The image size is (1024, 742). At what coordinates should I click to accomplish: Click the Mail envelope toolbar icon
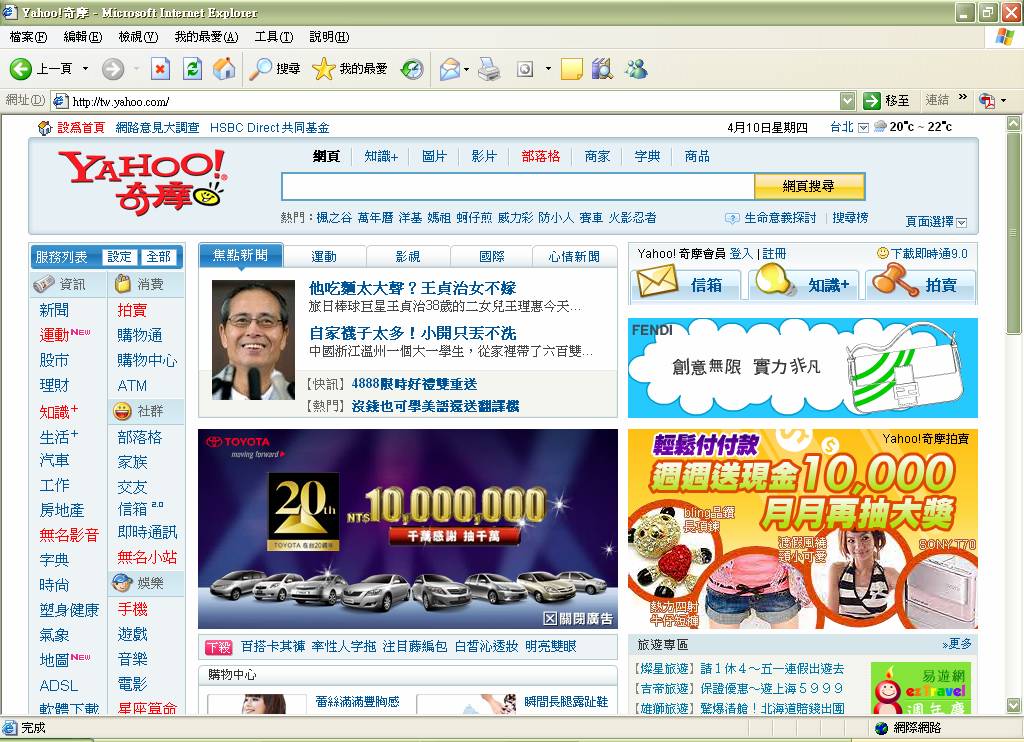450,69
